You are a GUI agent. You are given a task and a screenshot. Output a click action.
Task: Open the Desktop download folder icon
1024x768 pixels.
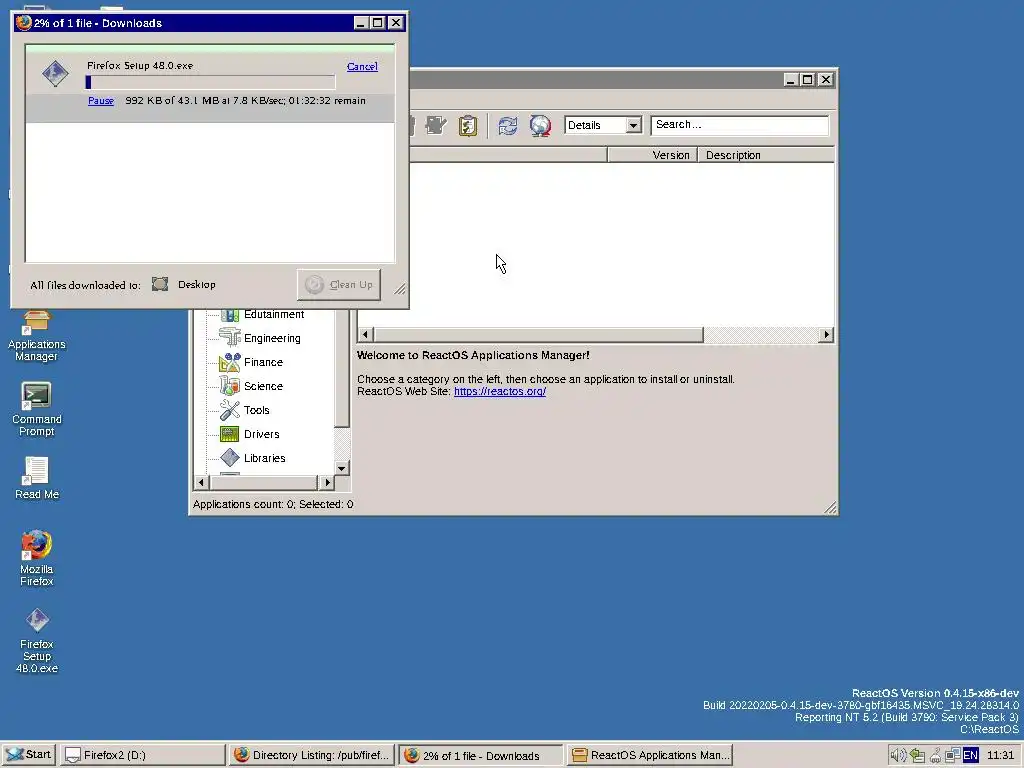coord(160,284)
